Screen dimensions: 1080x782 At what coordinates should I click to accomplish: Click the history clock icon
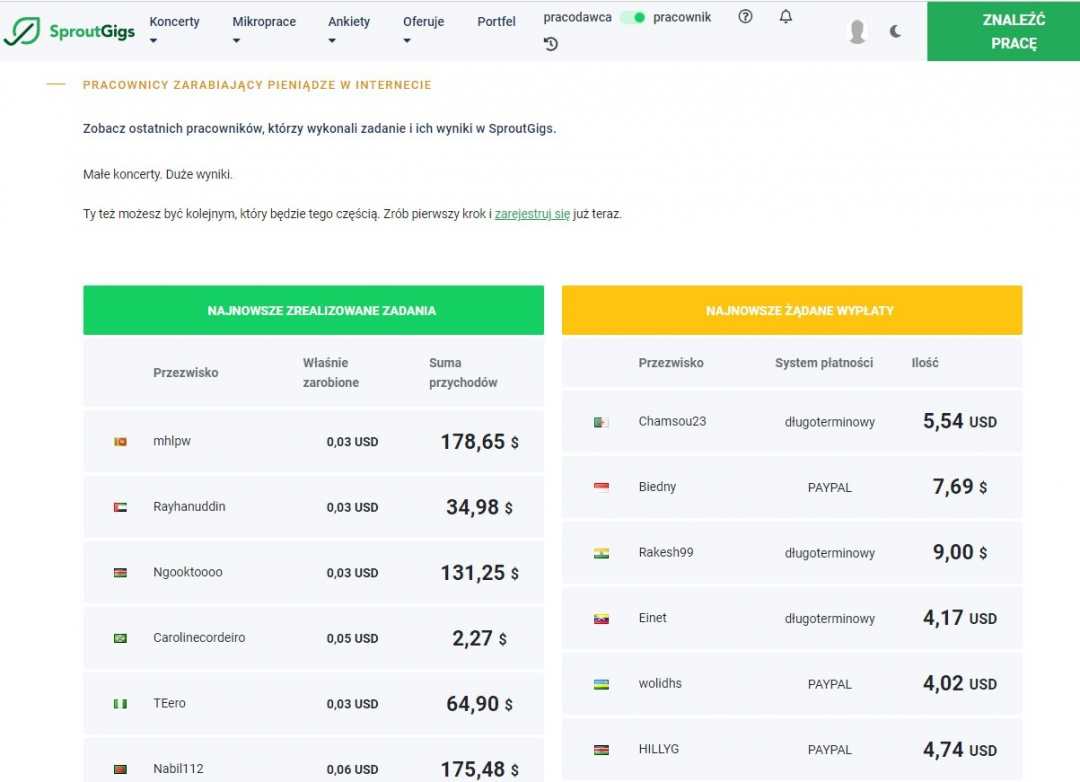[x=551, y=44]
